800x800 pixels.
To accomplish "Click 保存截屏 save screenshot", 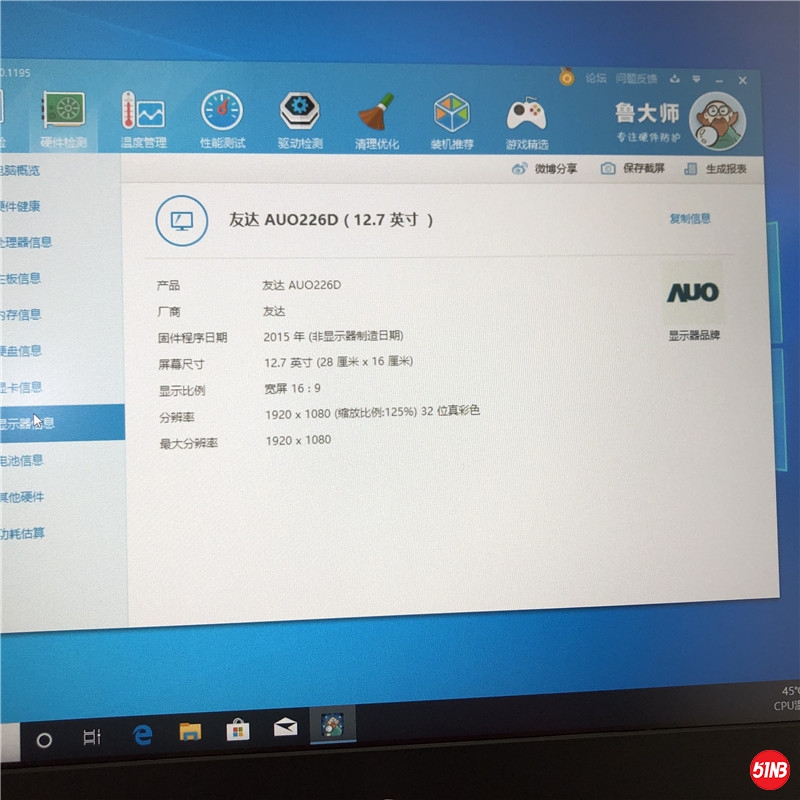I will pyautogui.click(x=633, y=168).
